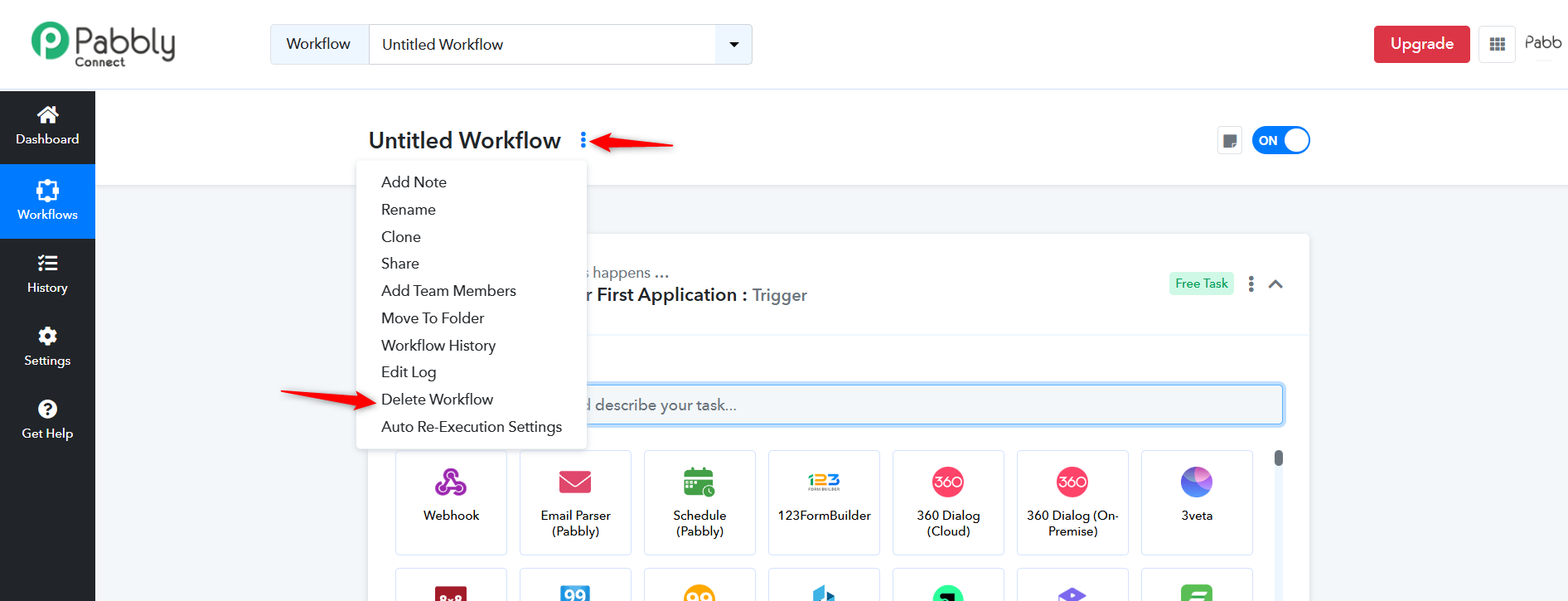The image size is (1568, 601).
Task: Open the History sidebar section
Action: coord(47,274)
